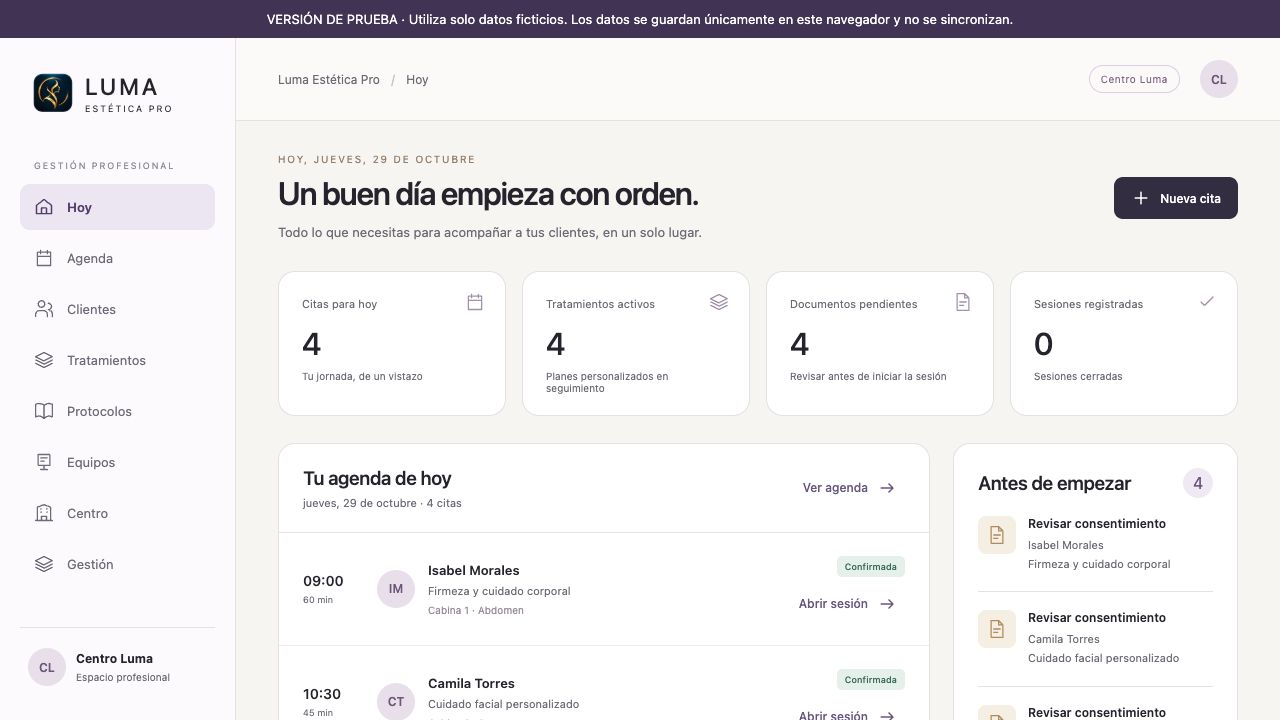Image resolution: width=1280 pixels, height=720 pixels.
Task: Click the count badge beside Antes de empezar
Action: point(1198,483)
